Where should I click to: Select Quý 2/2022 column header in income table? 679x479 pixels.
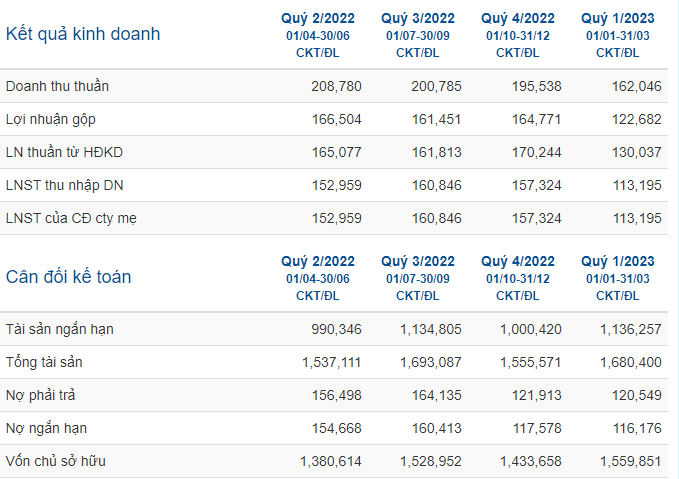pyautogui.click(x=318, y=18)
